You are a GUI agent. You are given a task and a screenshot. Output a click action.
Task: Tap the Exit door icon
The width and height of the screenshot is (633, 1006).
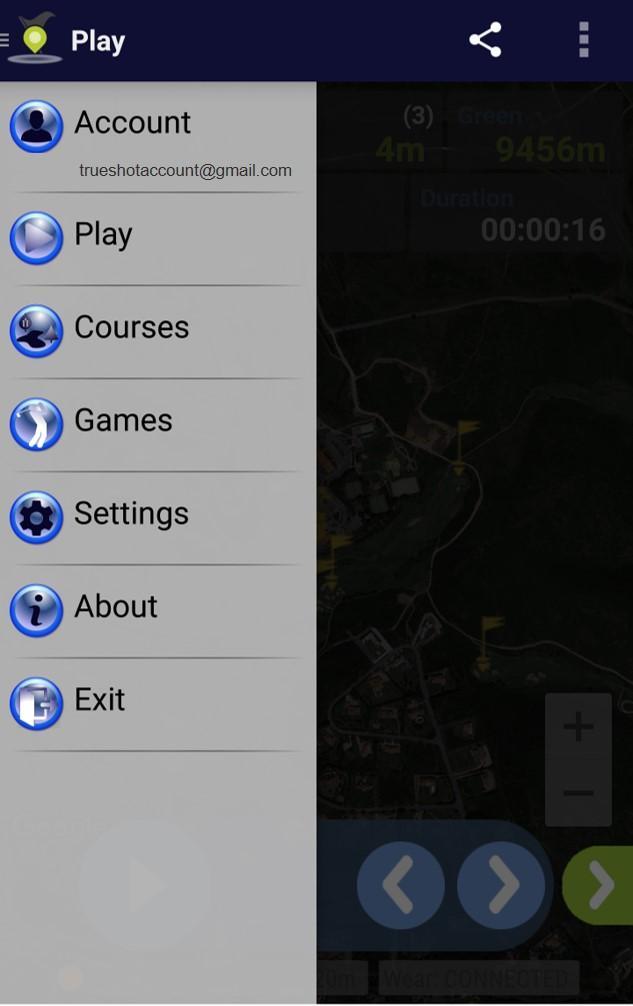tap(37, 703)
